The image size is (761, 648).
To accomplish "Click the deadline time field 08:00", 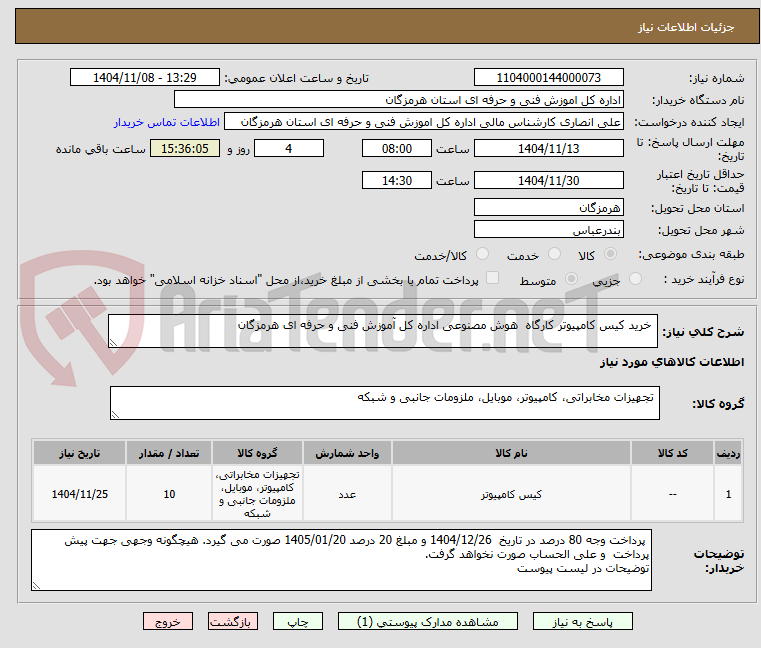I will click(x=397, y=149).
